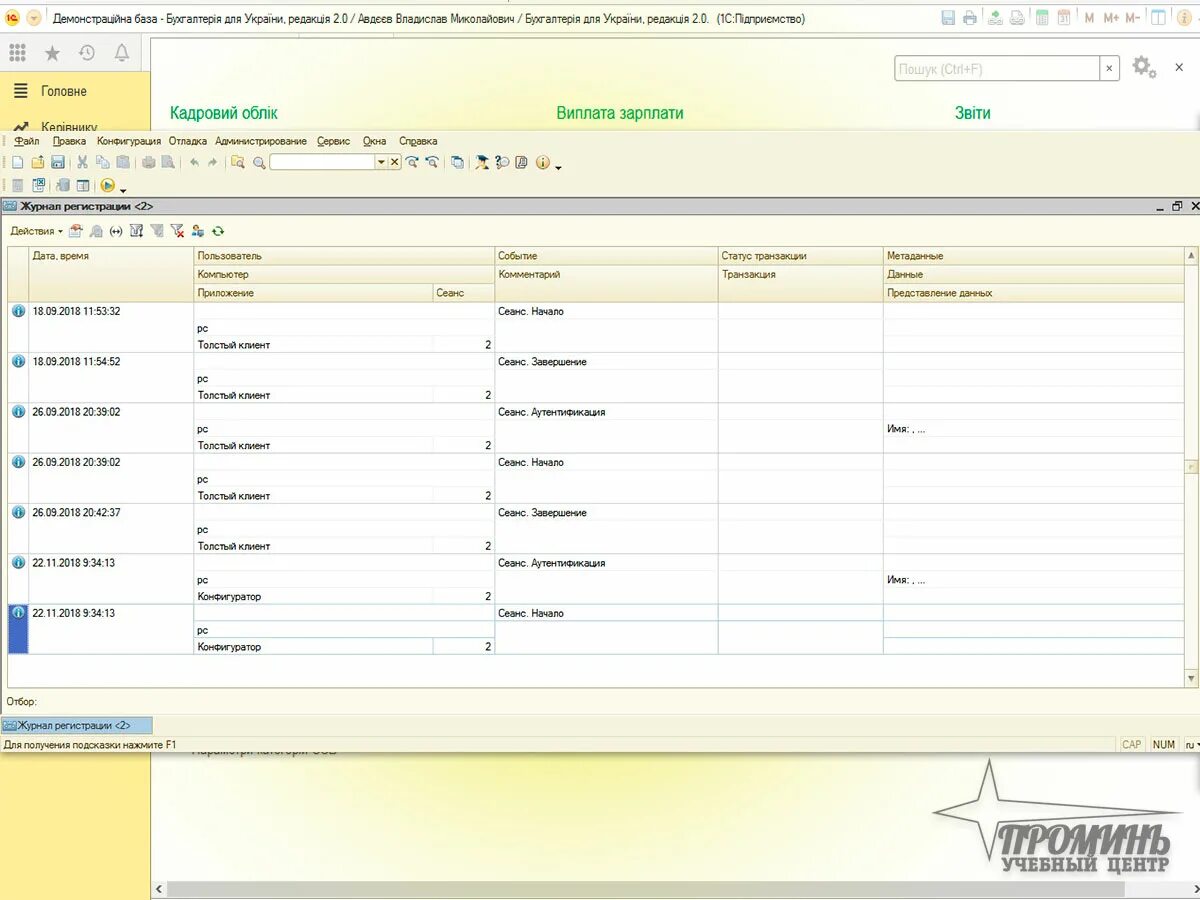Click the save icon in top title bar

click(x=948, y=18)
